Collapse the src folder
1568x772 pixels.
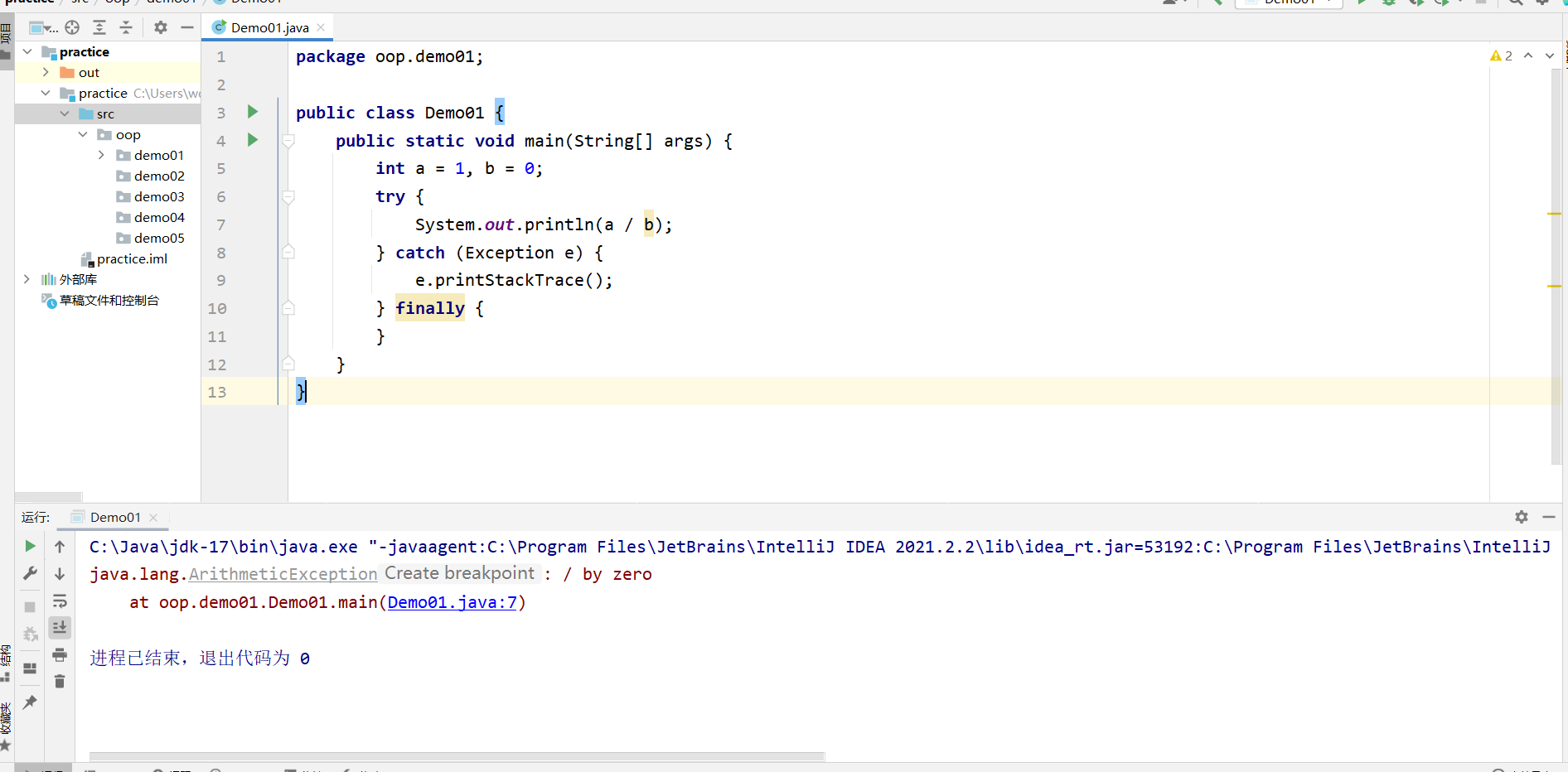tap(65, 113)
